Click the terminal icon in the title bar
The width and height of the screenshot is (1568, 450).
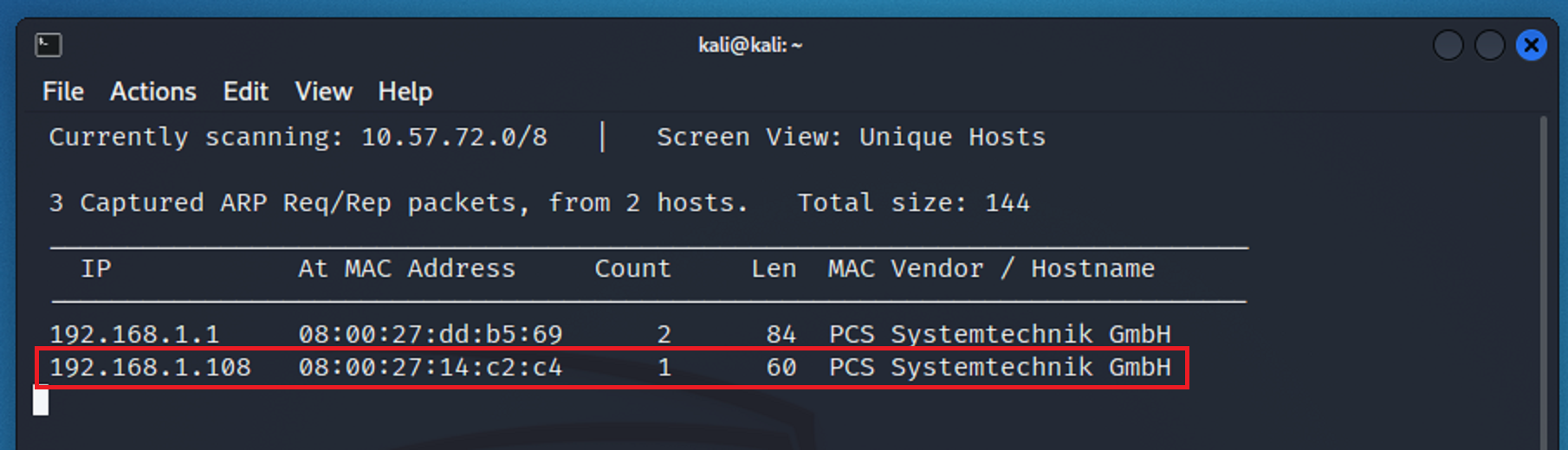tap(49, 44)
